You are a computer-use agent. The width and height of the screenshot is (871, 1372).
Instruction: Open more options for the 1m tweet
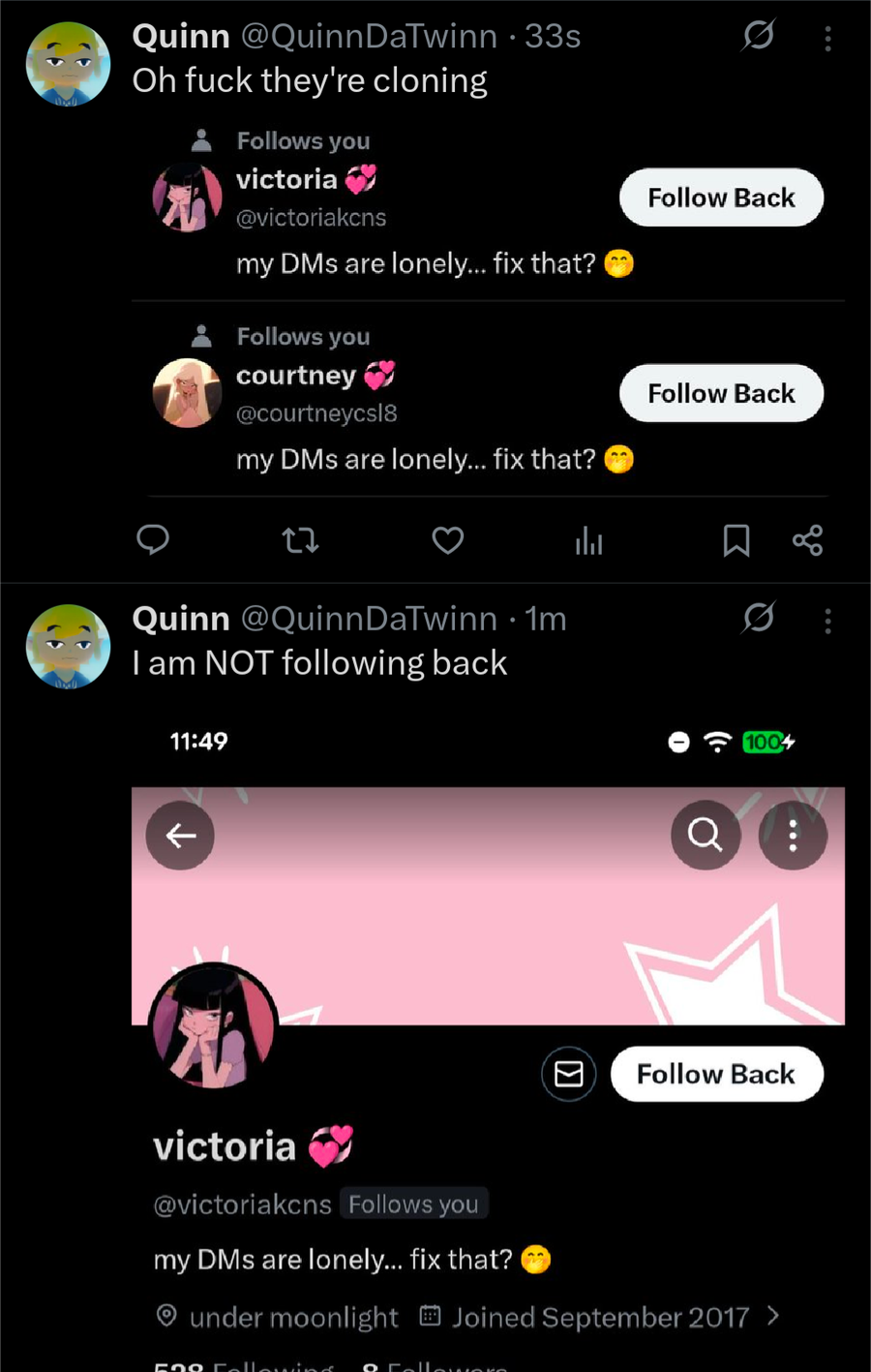coord(827,621)
